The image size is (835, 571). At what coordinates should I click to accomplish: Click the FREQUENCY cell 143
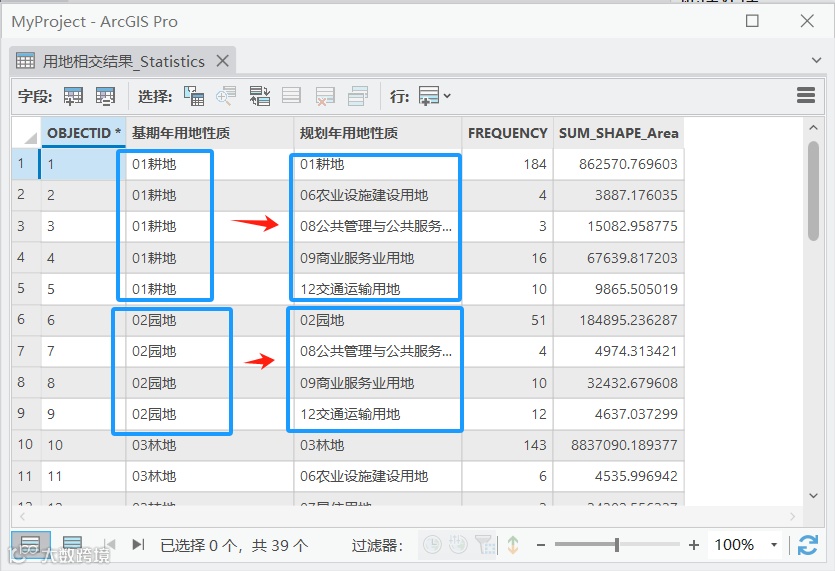click(507, 445)
